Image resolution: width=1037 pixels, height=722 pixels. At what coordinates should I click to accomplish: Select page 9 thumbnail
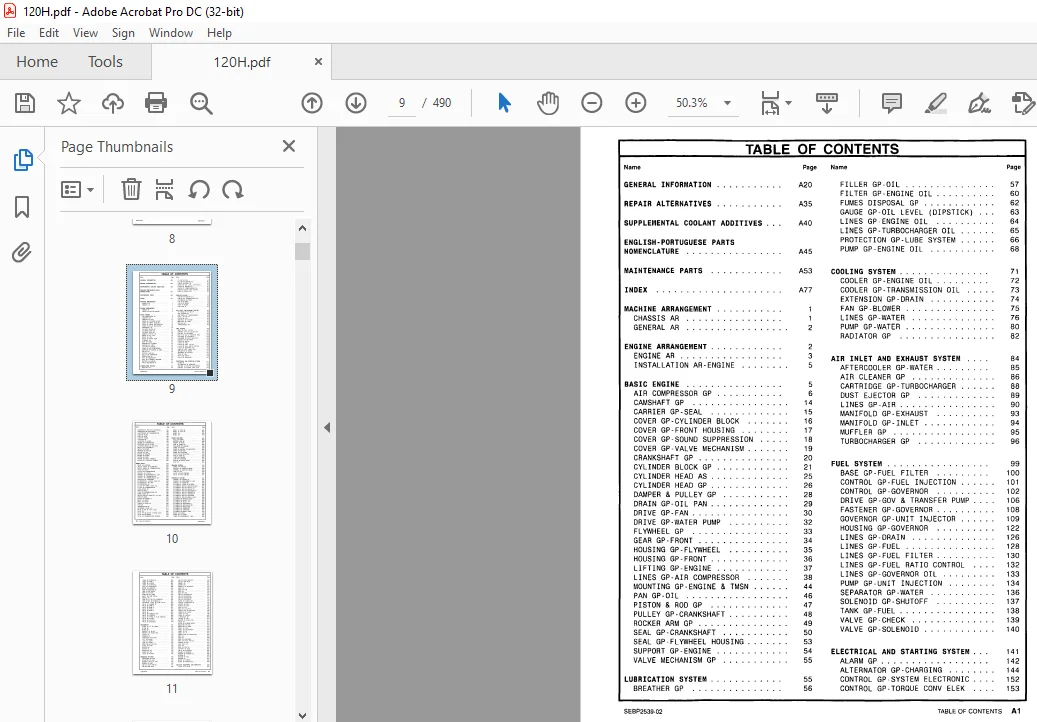coord(172,323)
